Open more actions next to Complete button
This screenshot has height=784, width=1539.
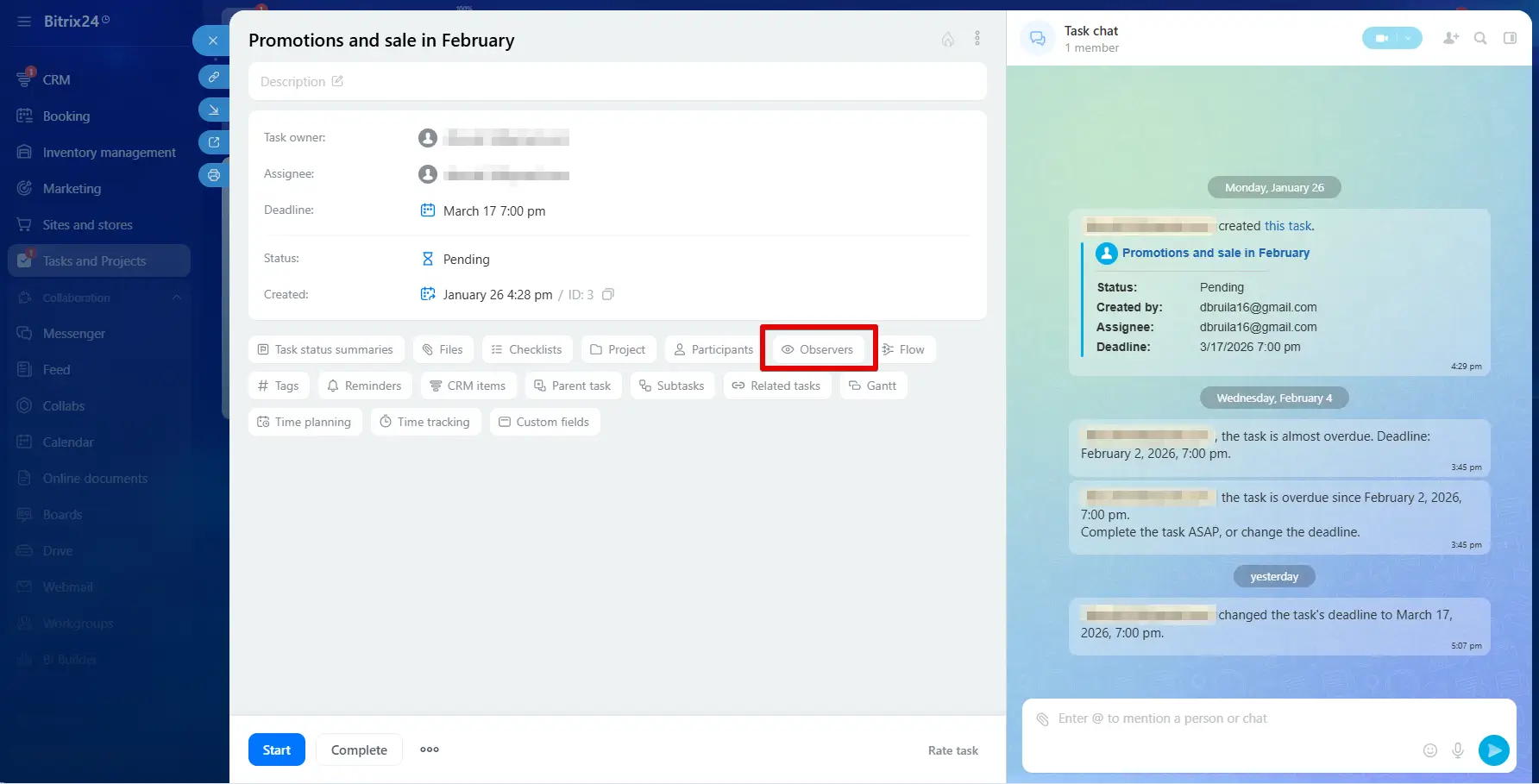coord(430,750)
